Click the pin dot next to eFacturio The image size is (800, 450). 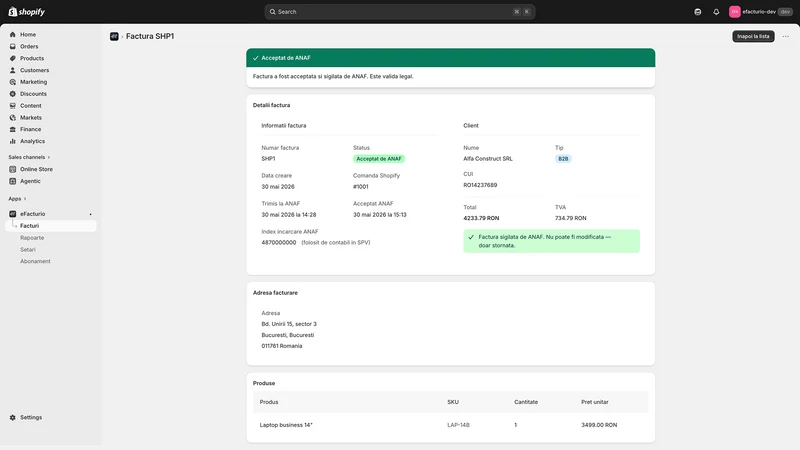coord(91,214)
